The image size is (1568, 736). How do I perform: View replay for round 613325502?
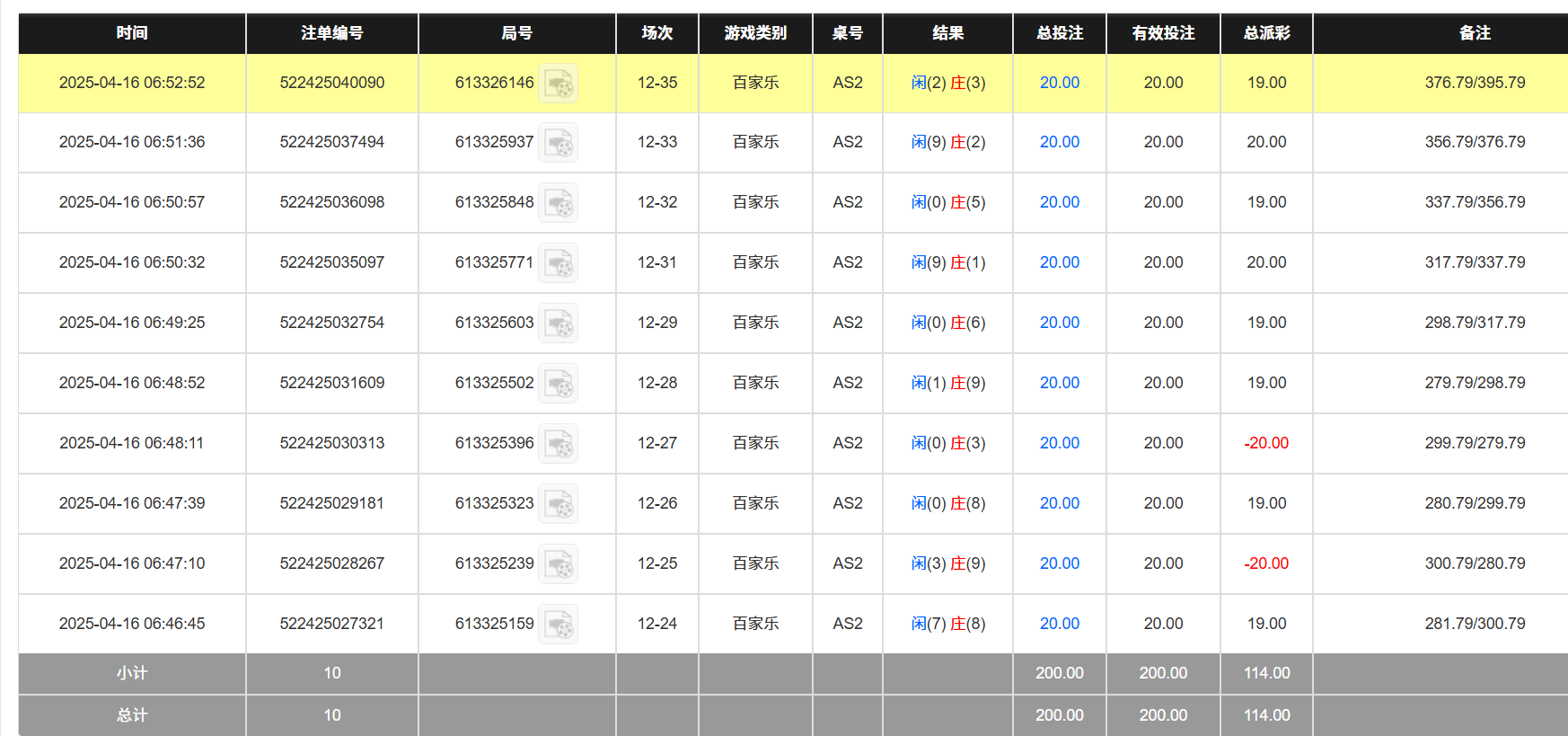(x=558, y=384)
